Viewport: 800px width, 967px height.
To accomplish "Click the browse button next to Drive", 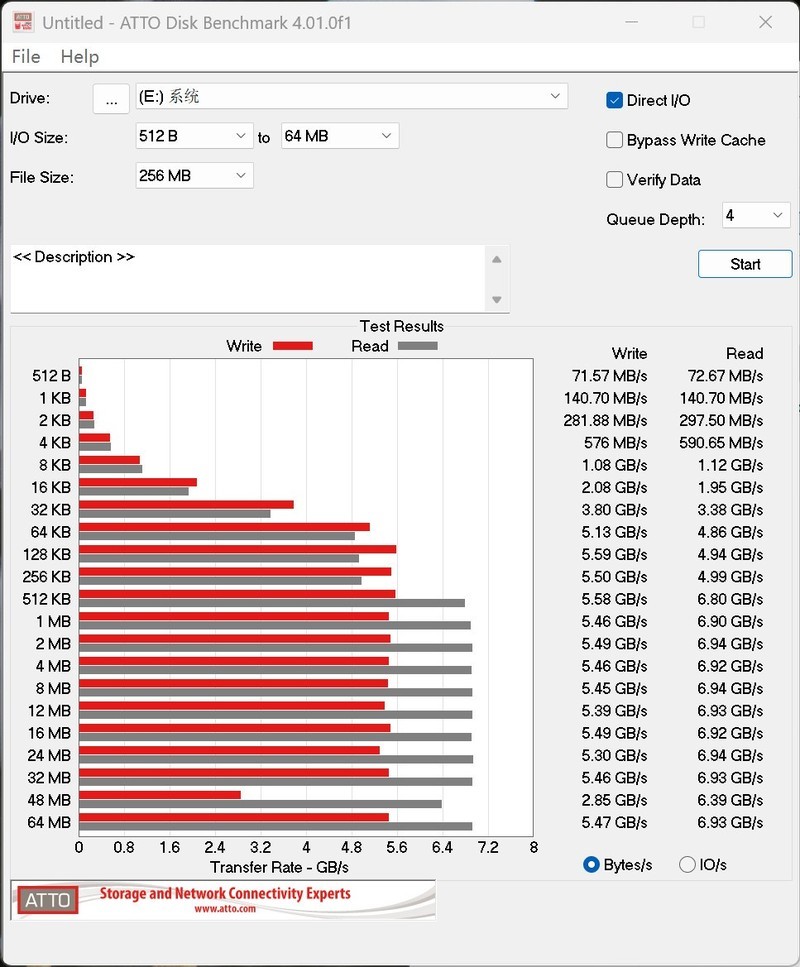I will tap(111, 98).
